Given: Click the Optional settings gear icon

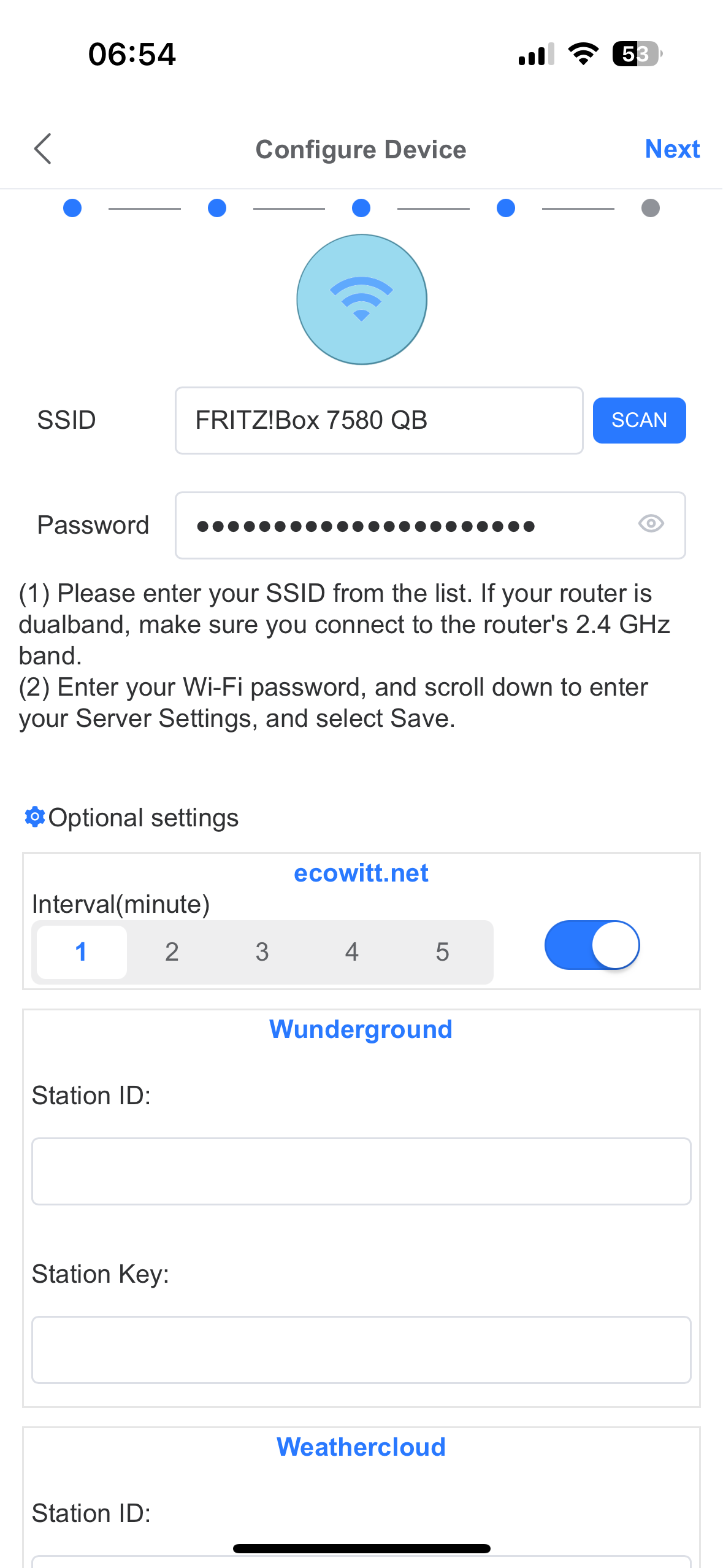Looking at the screenshot, I should 35,817.
